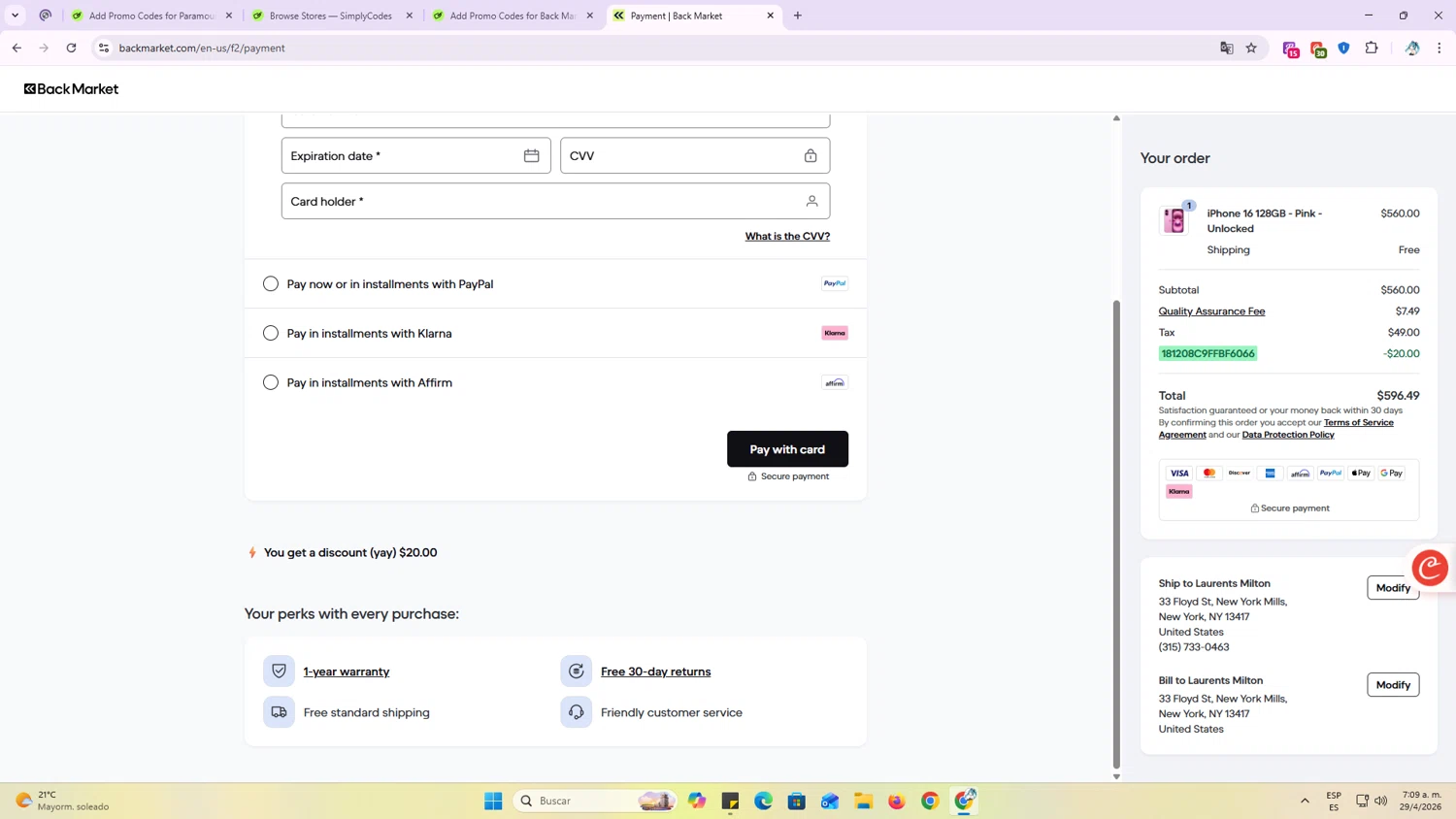Screen dimensions: 1456x819
Task: Click the blue shield extension icon
Action: [x=1344, y=48]
